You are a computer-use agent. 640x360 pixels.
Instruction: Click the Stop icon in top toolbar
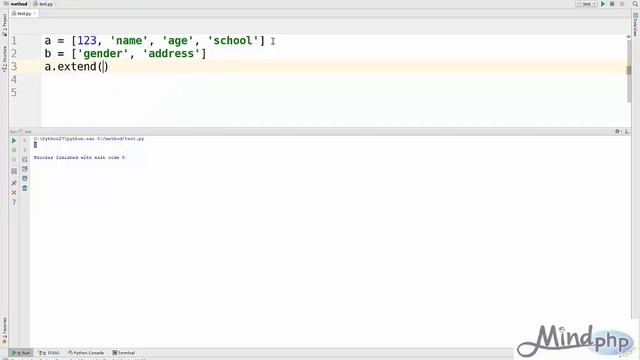tap(622, 4)
